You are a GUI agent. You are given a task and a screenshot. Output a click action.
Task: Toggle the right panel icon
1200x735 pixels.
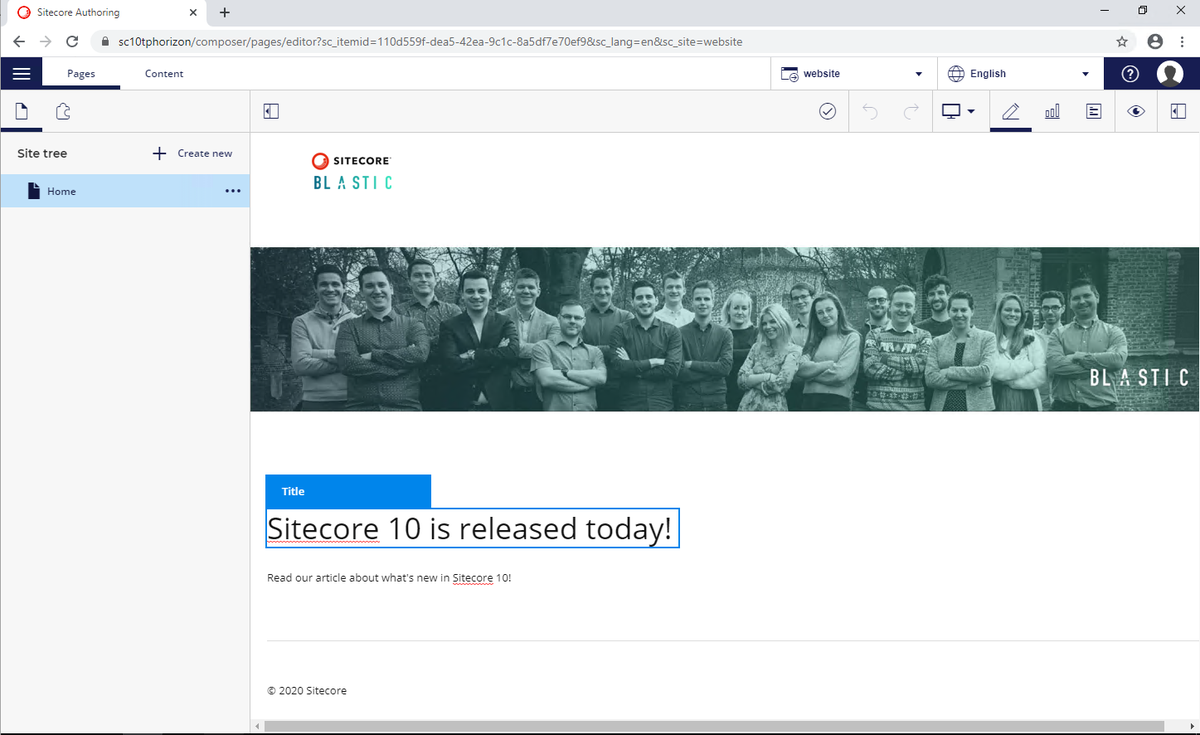(1178, 111)
